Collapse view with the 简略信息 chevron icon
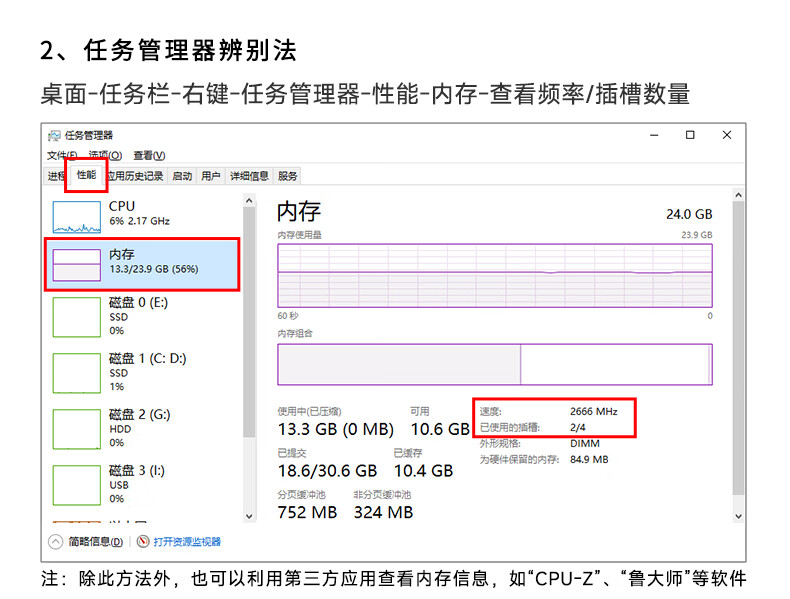The width and height of the screenshot is (790, 599). (x=56, y=542)
